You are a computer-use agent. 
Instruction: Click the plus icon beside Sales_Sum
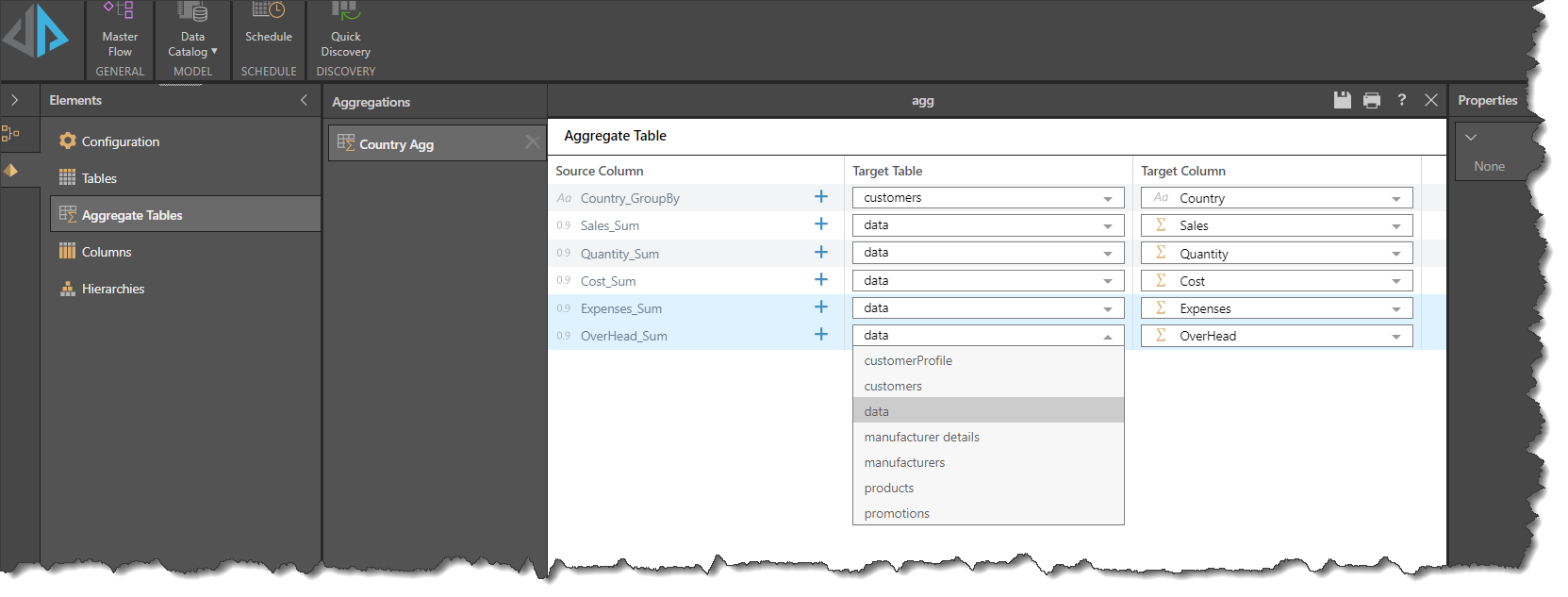coord(821,224)
